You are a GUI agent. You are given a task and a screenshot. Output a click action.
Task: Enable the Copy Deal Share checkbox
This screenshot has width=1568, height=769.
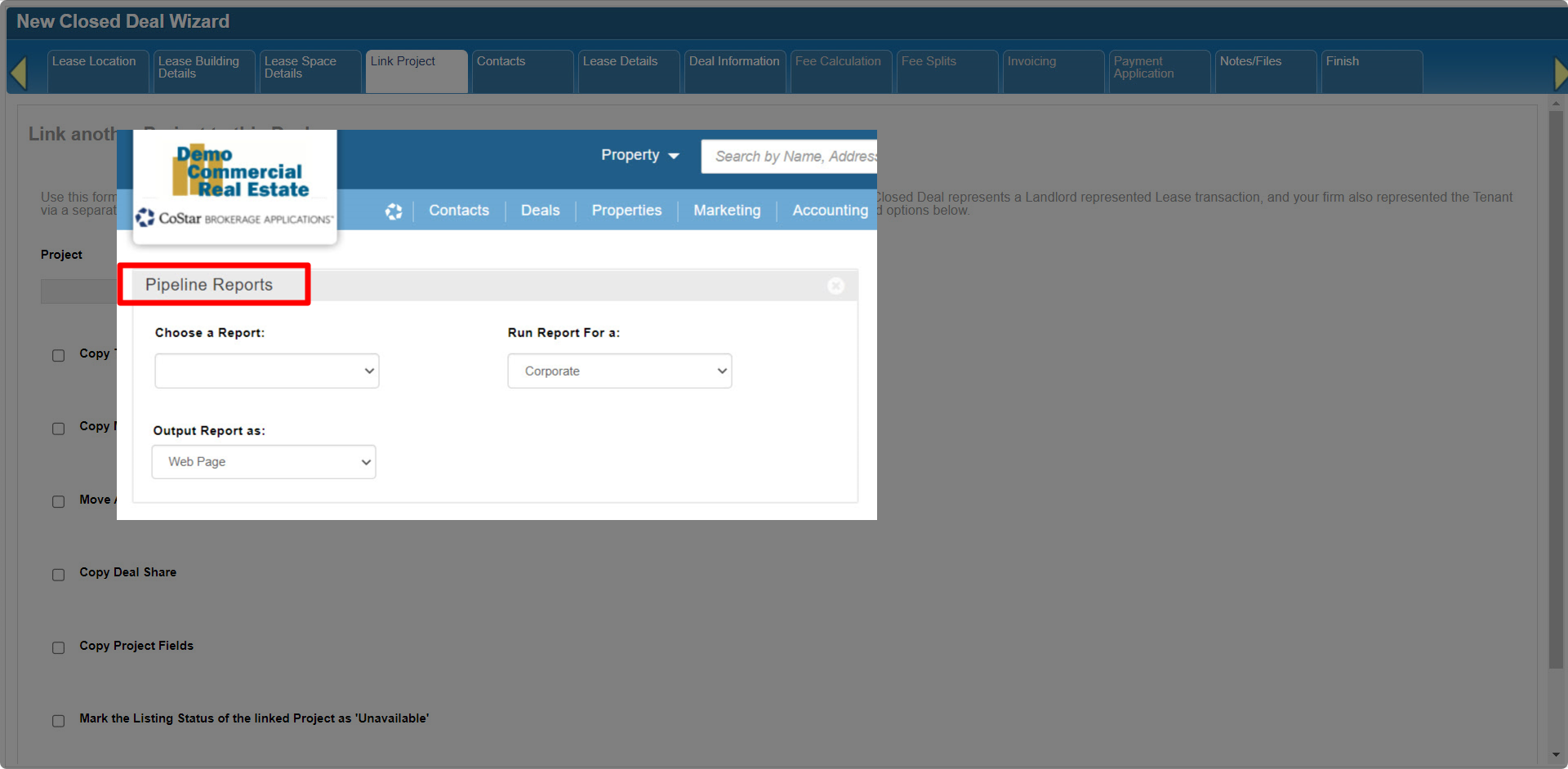coord(59,575)
